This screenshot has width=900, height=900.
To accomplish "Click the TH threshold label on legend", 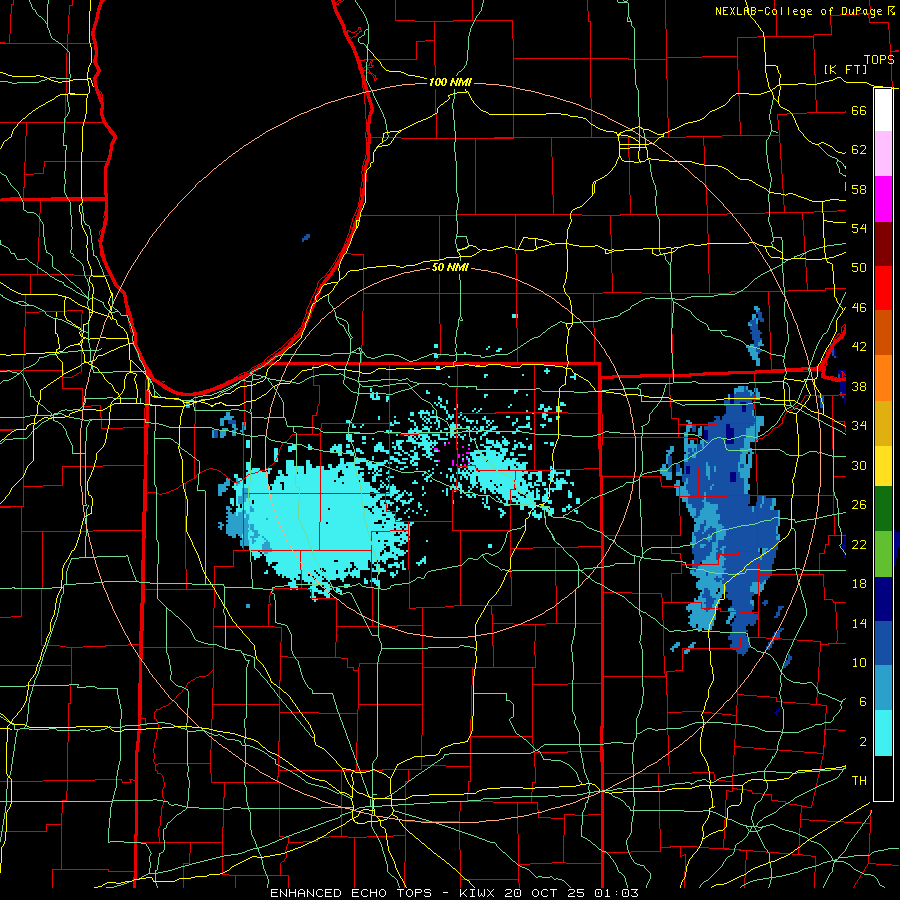I will click(859, 781).
